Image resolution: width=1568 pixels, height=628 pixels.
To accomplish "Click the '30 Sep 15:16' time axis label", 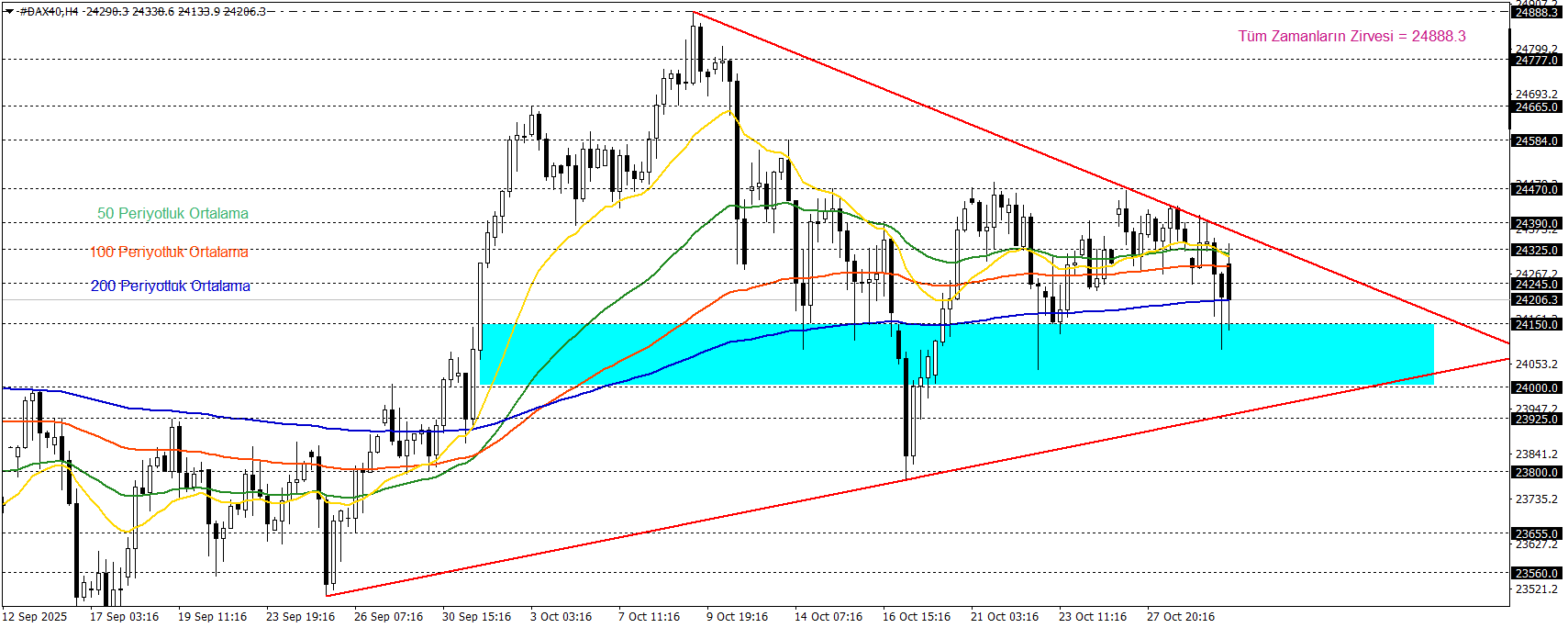I will coord(476,616).
